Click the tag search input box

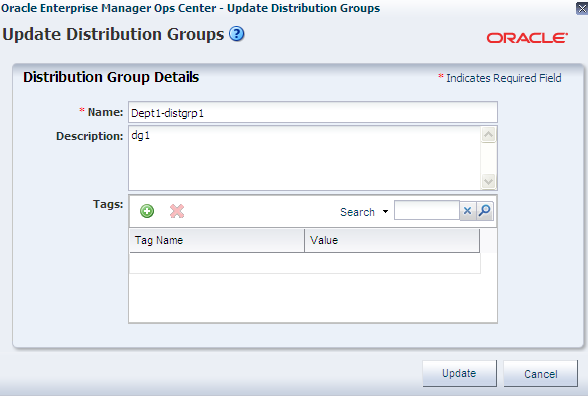tap(427, 210)
